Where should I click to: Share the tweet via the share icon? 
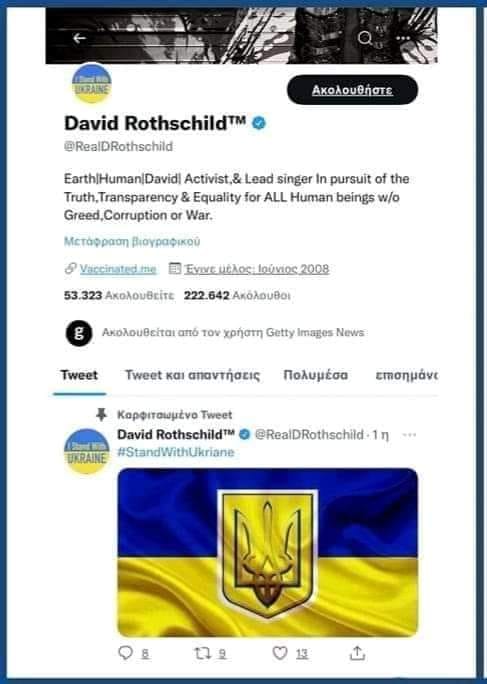click(x=357, y=653)
